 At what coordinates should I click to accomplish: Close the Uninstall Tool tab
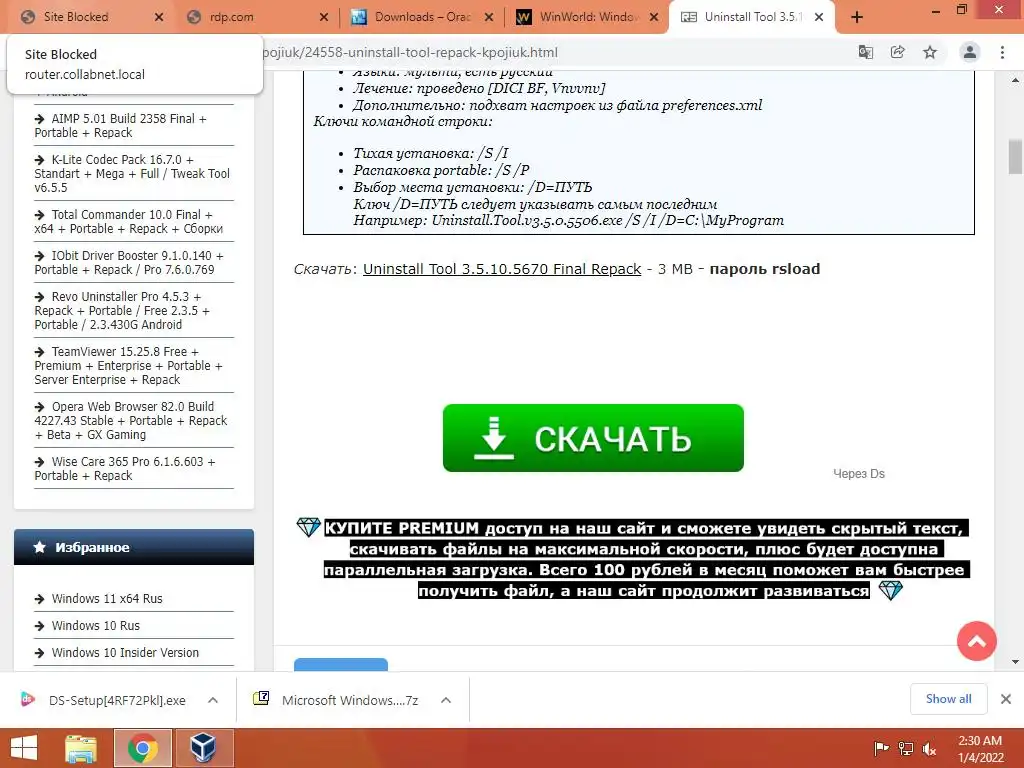818,18
